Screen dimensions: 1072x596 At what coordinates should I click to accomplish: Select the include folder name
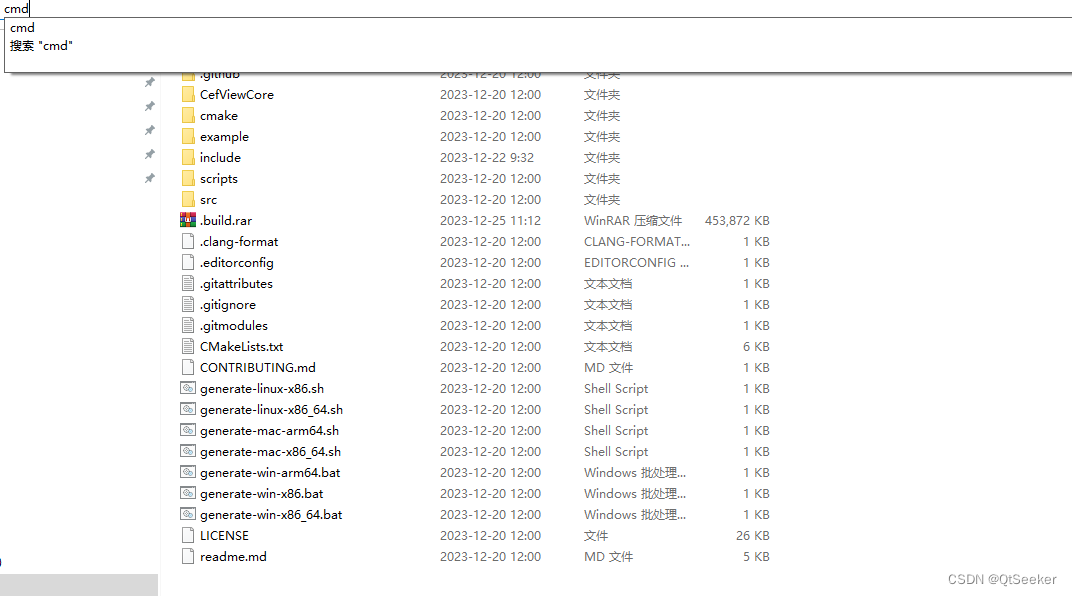tap(220, 157)
